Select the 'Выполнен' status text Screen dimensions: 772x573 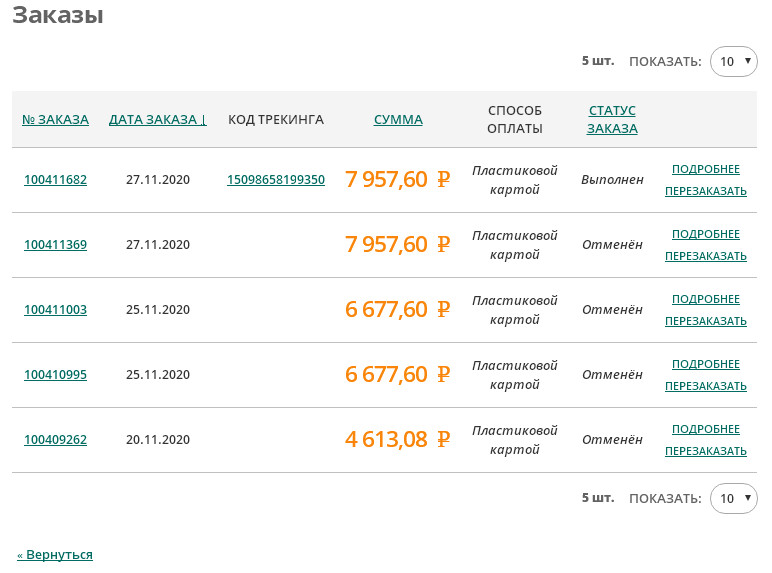[x=612, y=180]
